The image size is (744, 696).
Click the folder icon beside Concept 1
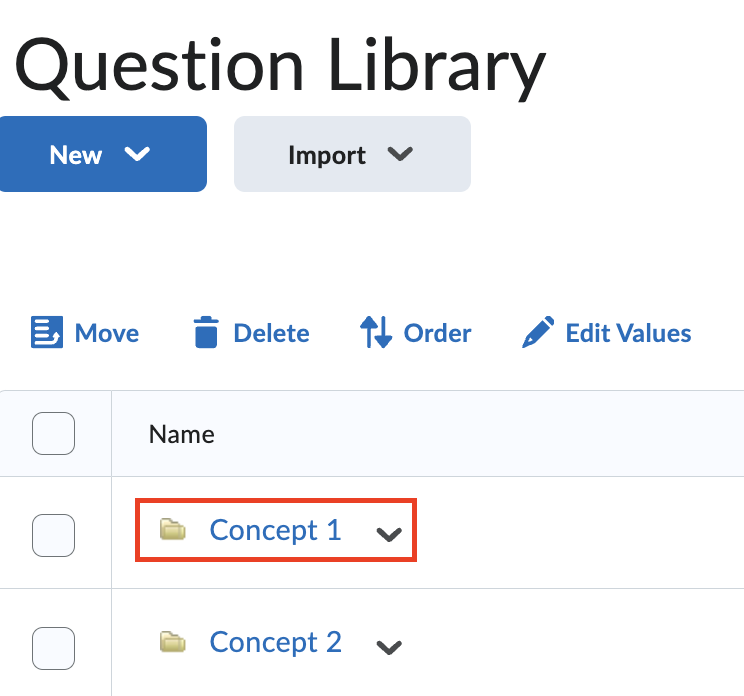(173, 529)
